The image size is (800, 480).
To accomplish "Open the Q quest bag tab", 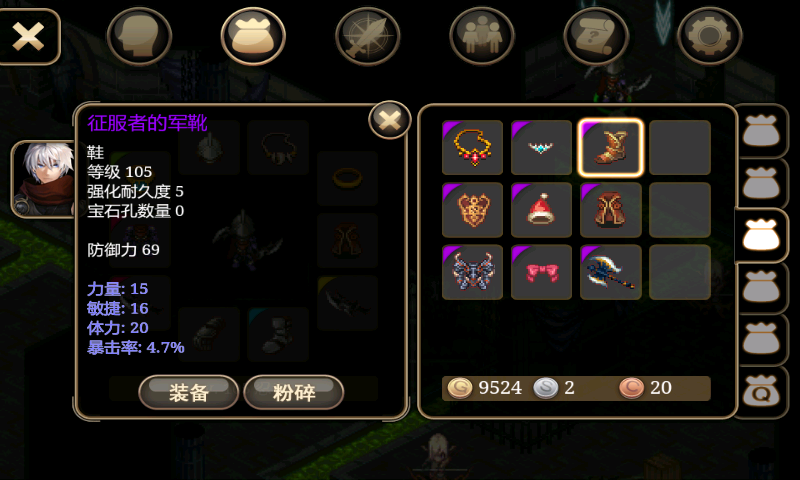I will (761, 391).
